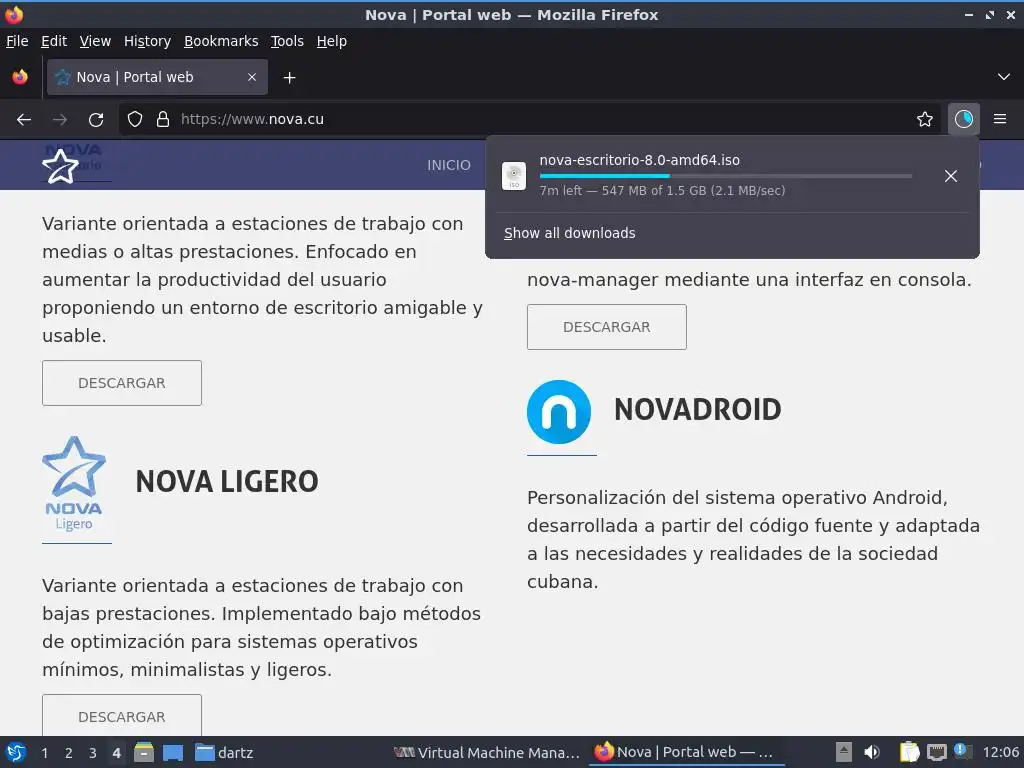Click the Nova Ligero star logo
Image resolution: width=1024 pixels, height=768 pixels.
74,483
